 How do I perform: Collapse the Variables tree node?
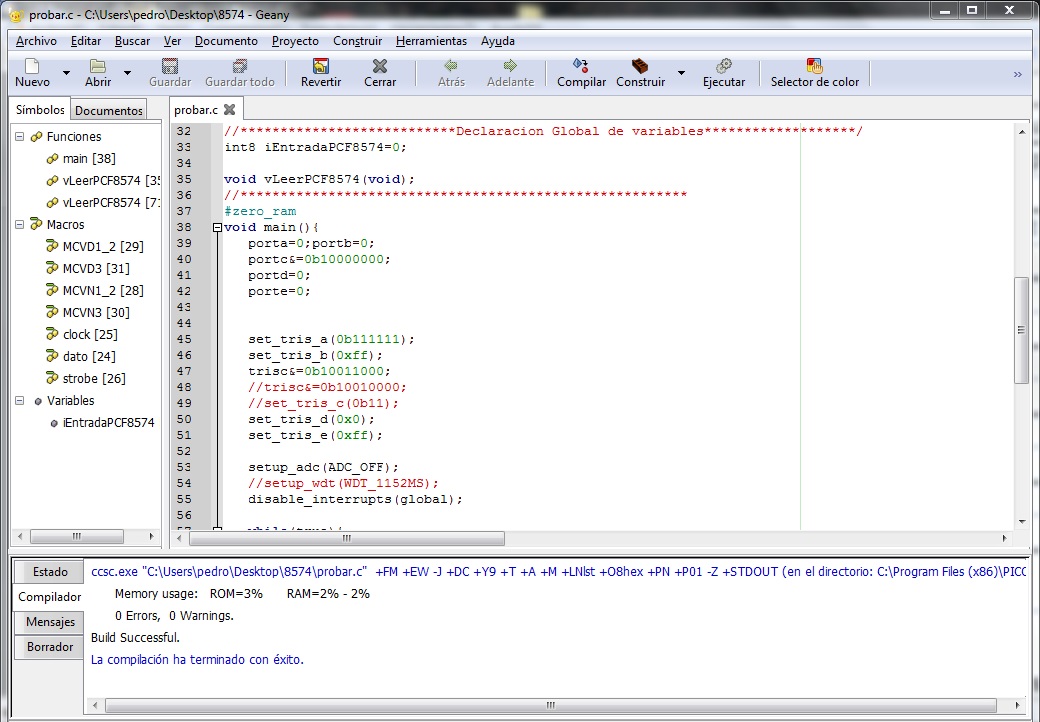[x=19, y=400]
